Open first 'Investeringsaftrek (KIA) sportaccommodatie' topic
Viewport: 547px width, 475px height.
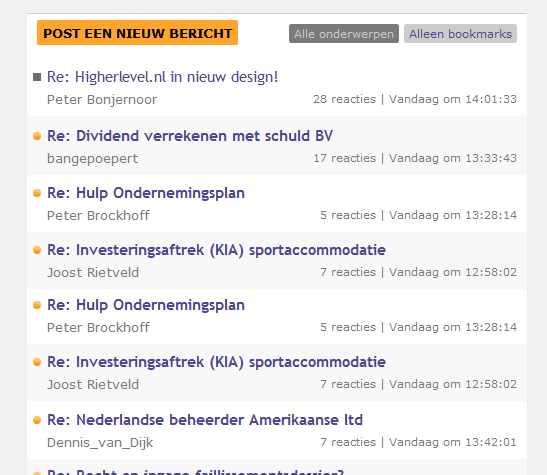(x=216, y=250)
